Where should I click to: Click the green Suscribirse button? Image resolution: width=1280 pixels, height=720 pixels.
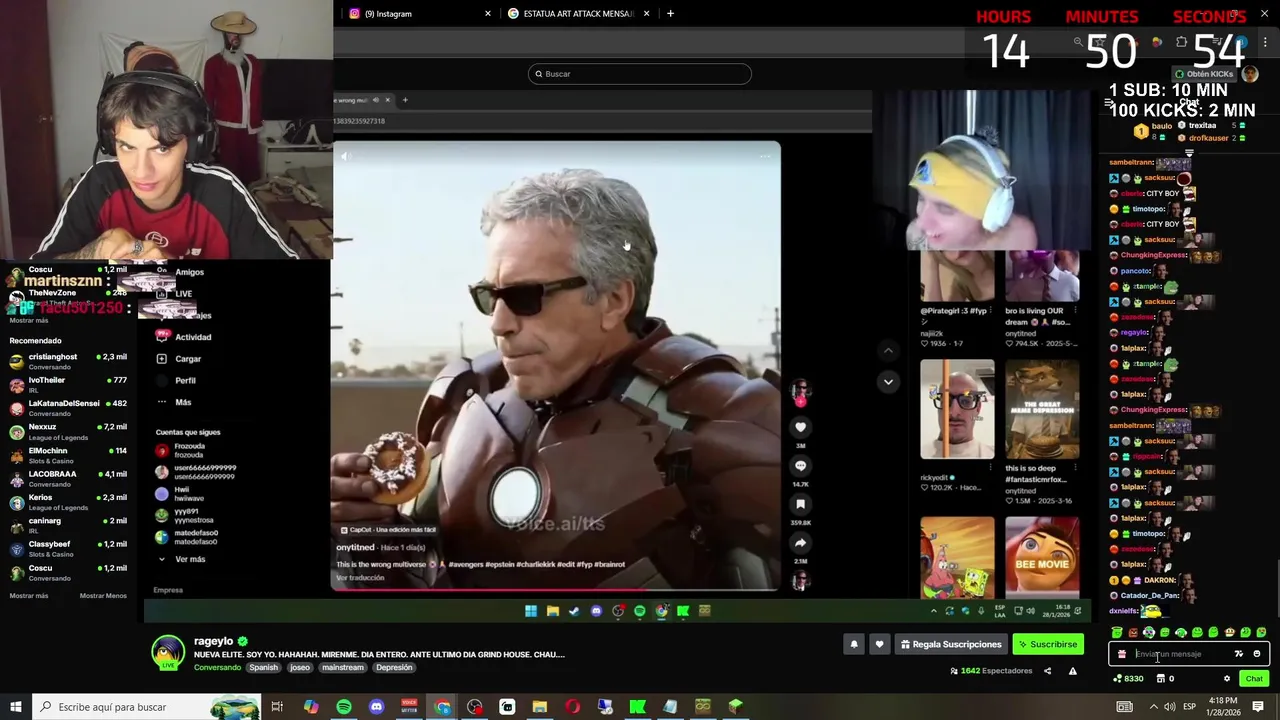coord(1048,645)
